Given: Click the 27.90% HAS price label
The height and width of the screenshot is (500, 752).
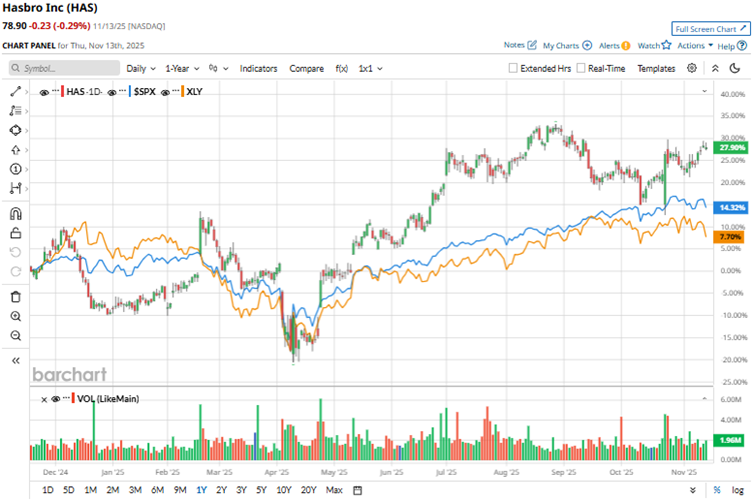Looking at the screenshot, I should (x=730, y=148).
